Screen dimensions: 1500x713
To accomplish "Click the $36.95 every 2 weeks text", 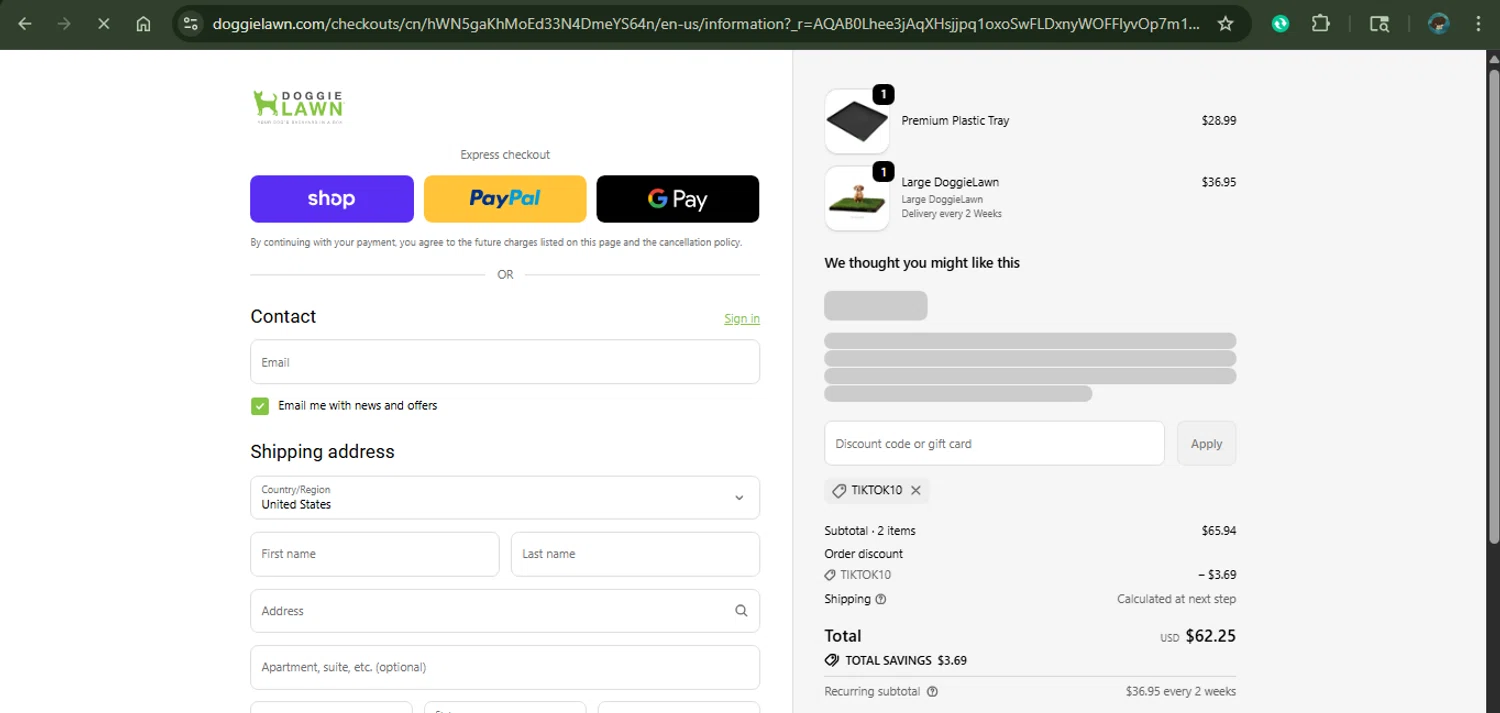I will point(1181,692).
